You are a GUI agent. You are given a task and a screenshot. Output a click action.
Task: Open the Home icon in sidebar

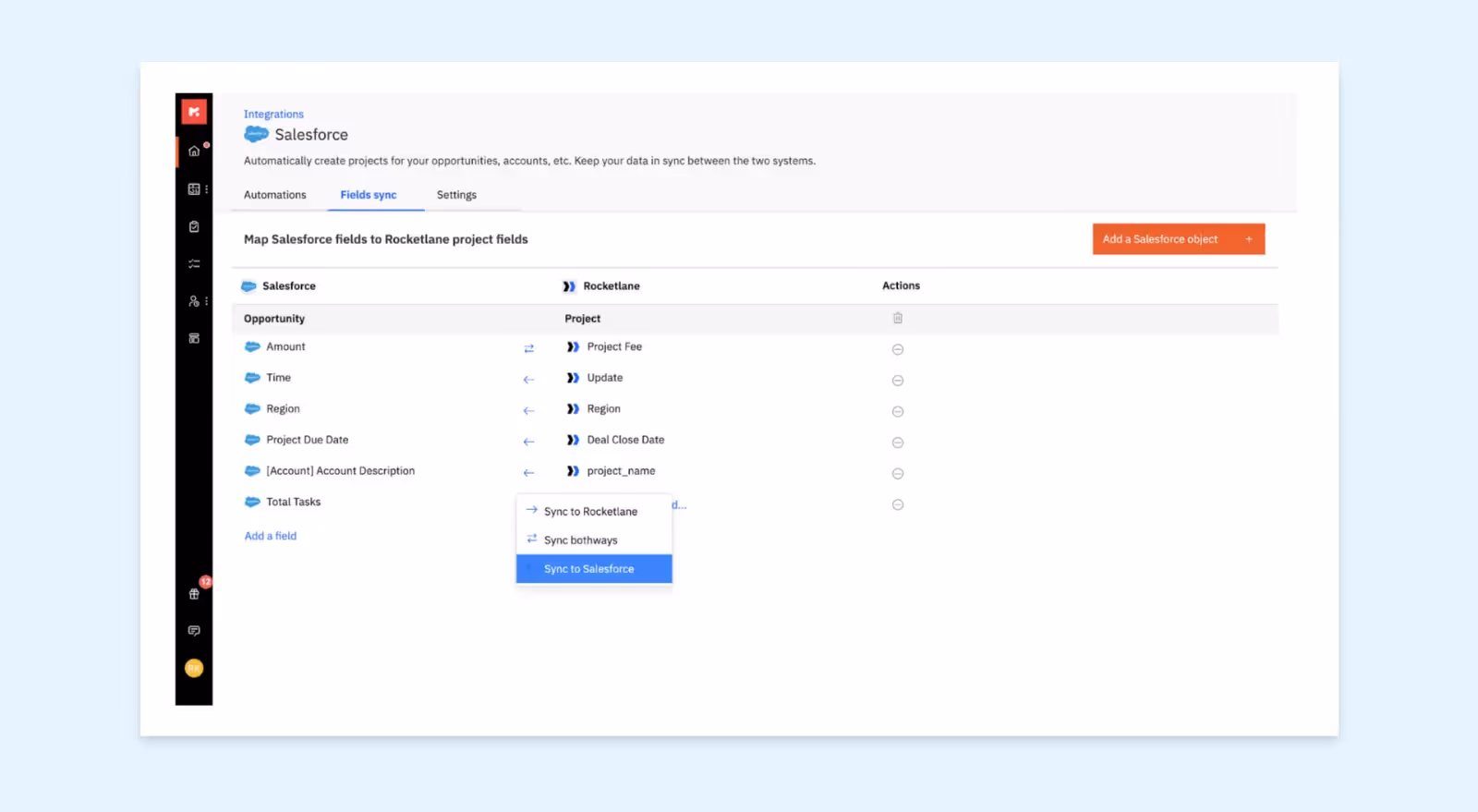[x=194, y=151]
